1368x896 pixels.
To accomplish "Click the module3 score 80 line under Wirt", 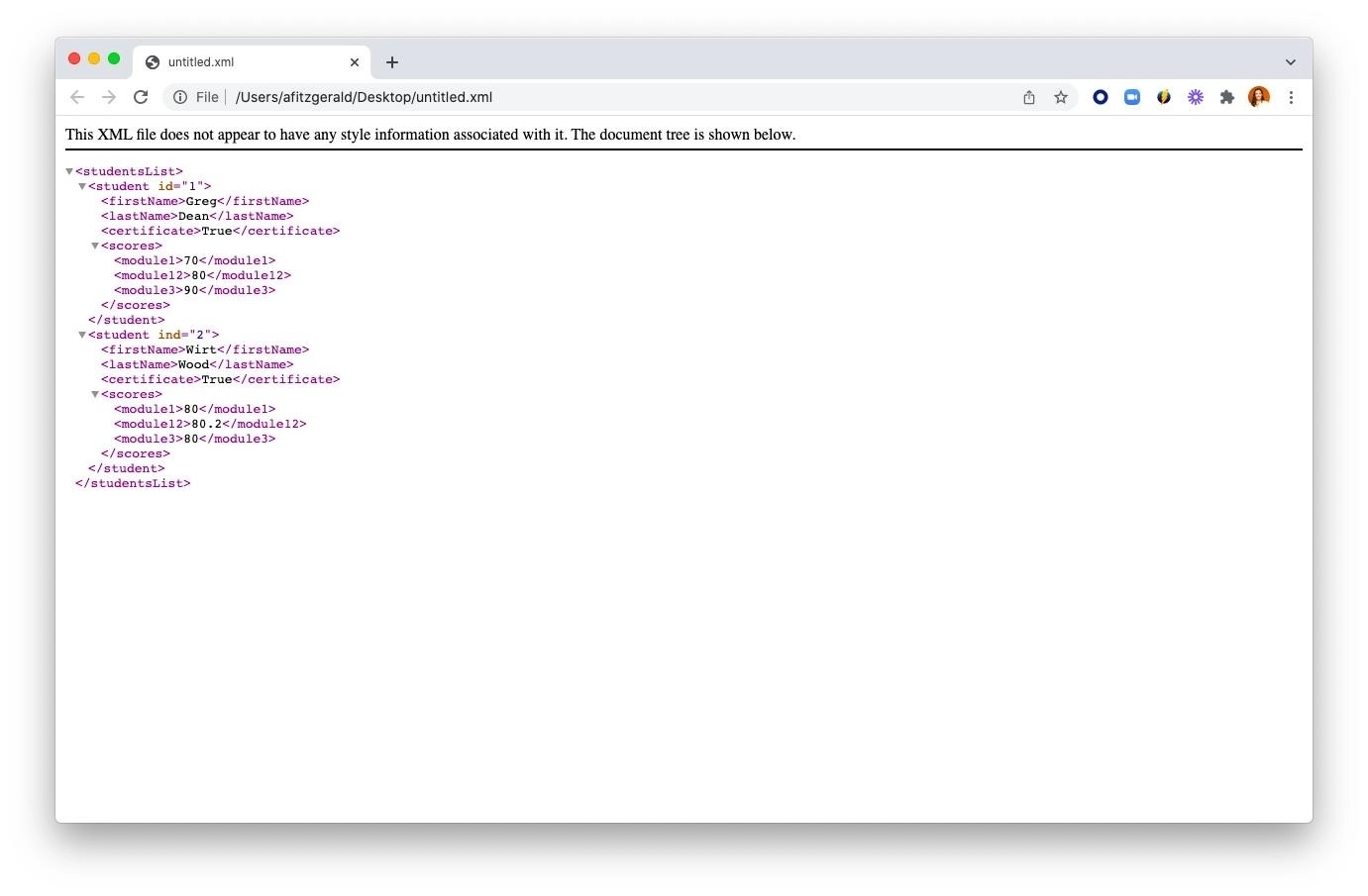I will coord(195,439).
